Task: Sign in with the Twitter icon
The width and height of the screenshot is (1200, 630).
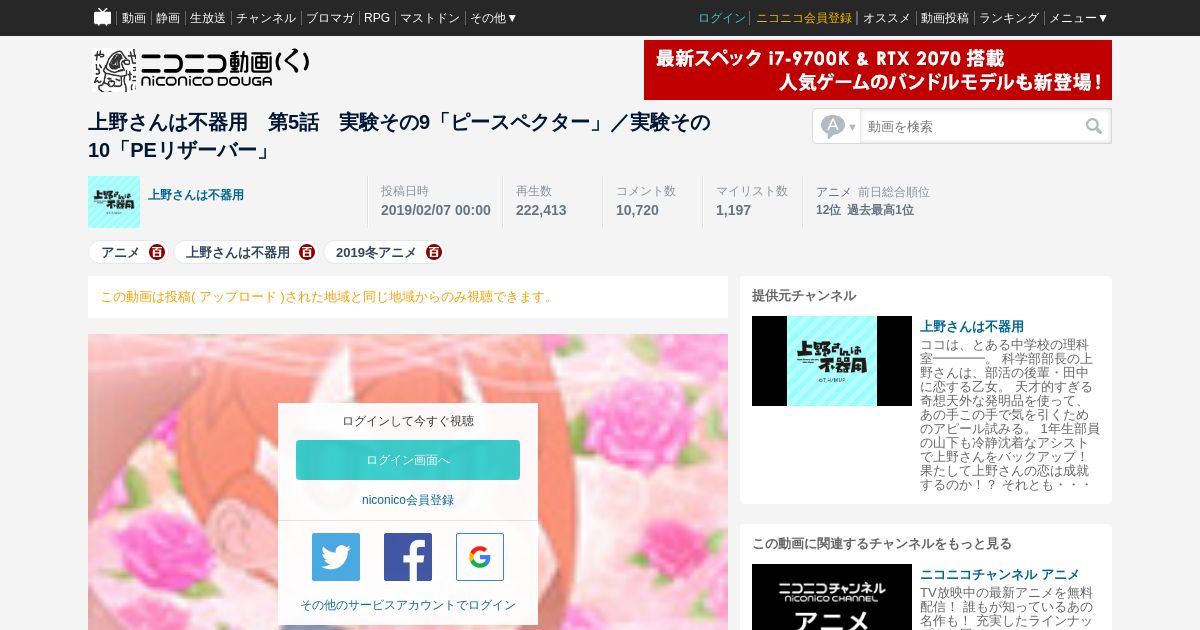Action: coord(336,557)
